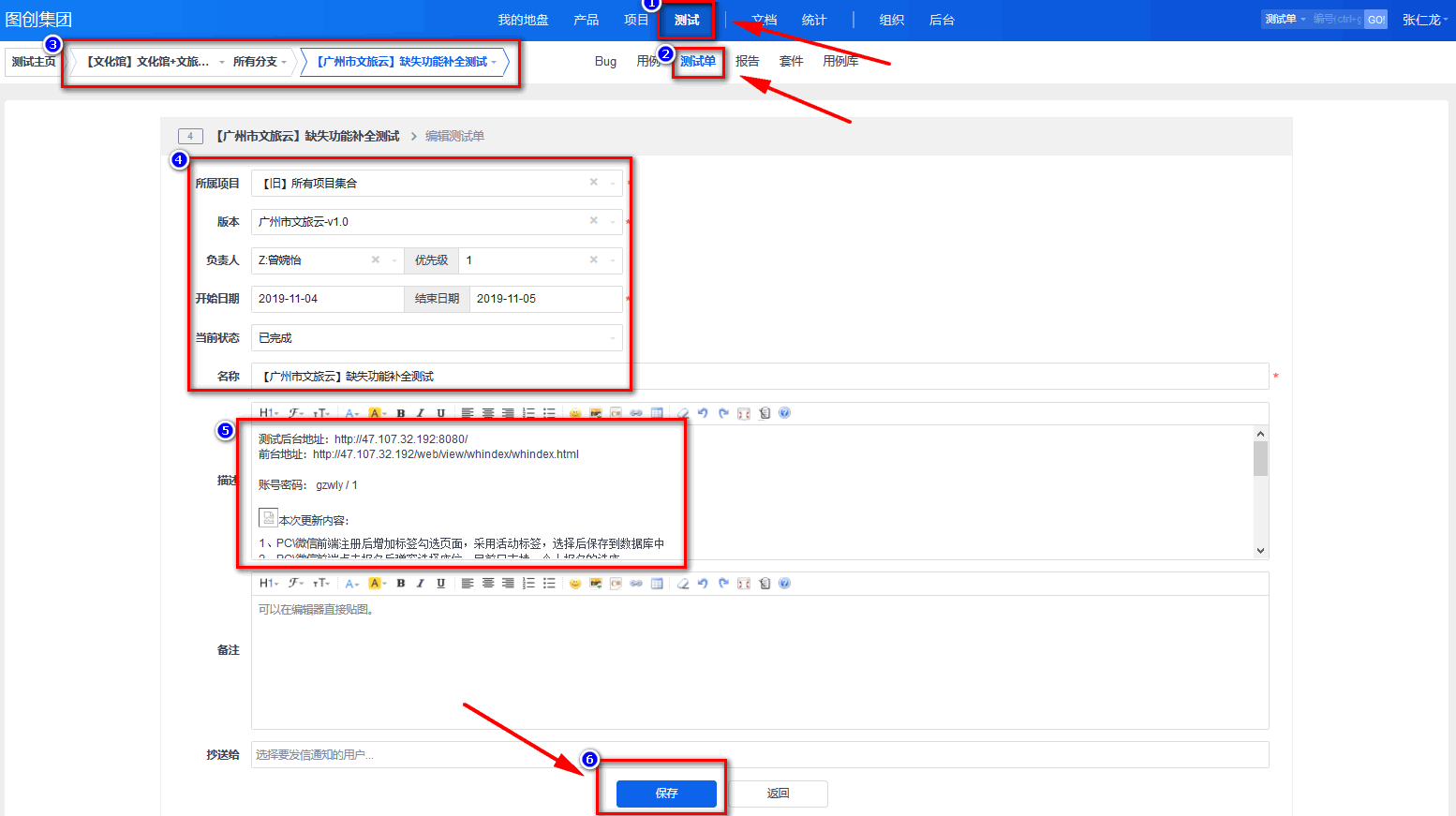
Task: Open heading dropdown in description editor
Action: tap(269, 413)
